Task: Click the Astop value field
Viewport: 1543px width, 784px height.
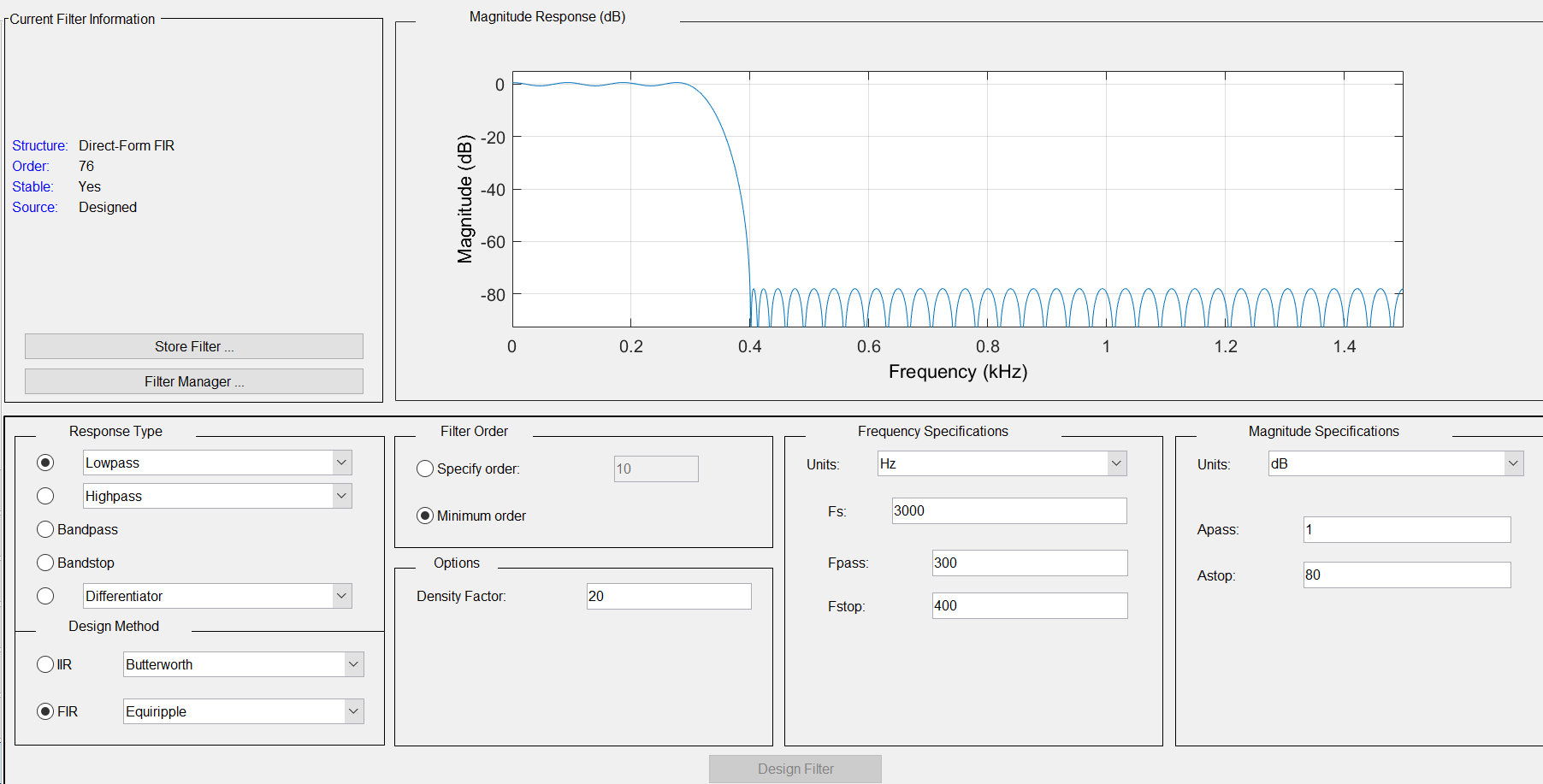Action: click(x=1407, y=575)
